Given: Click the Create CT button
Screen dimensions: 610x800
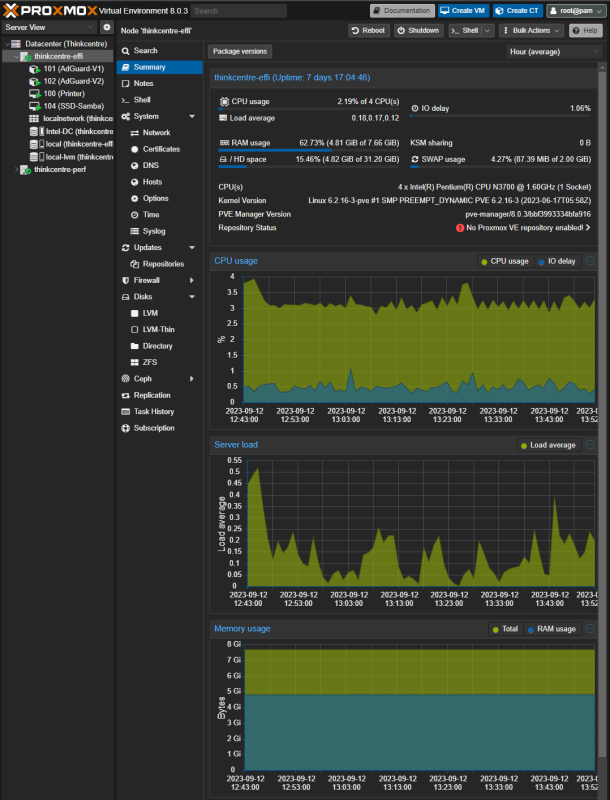Looking at the screenshot, I should tap(518, 11).
